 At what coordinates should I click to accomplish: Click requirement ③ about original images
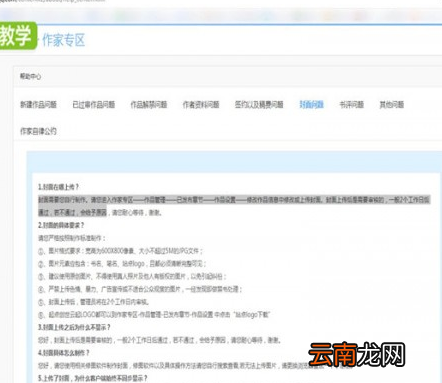(132, 276)
